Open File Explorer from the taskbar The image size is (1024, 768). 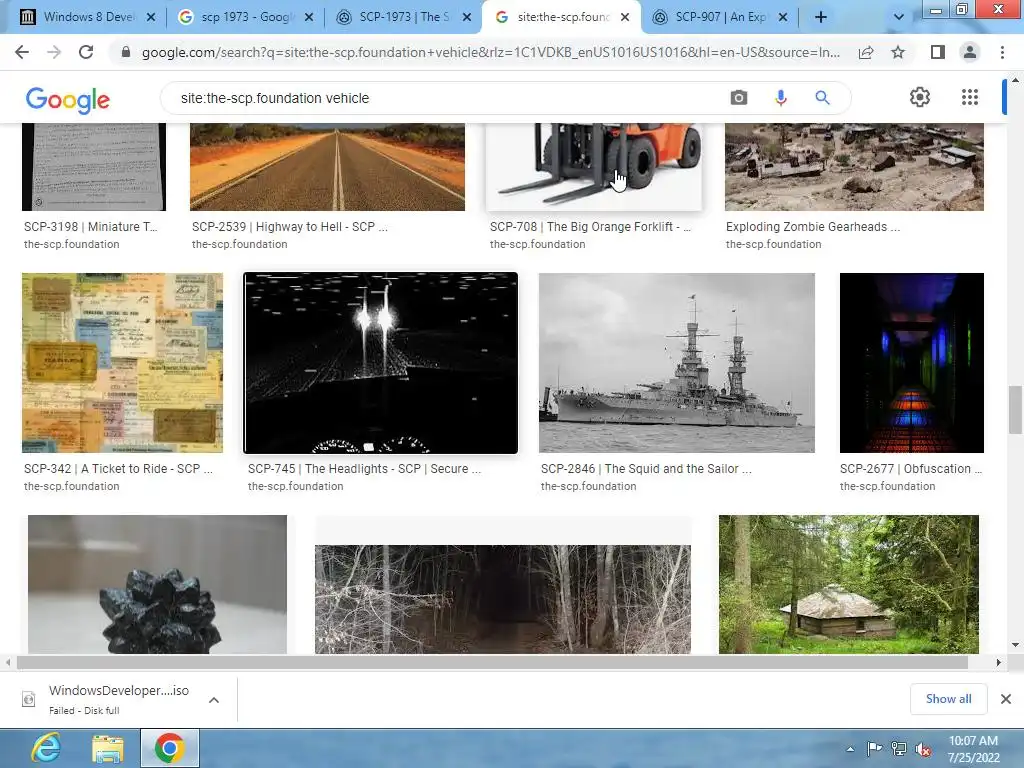[108, 748]
